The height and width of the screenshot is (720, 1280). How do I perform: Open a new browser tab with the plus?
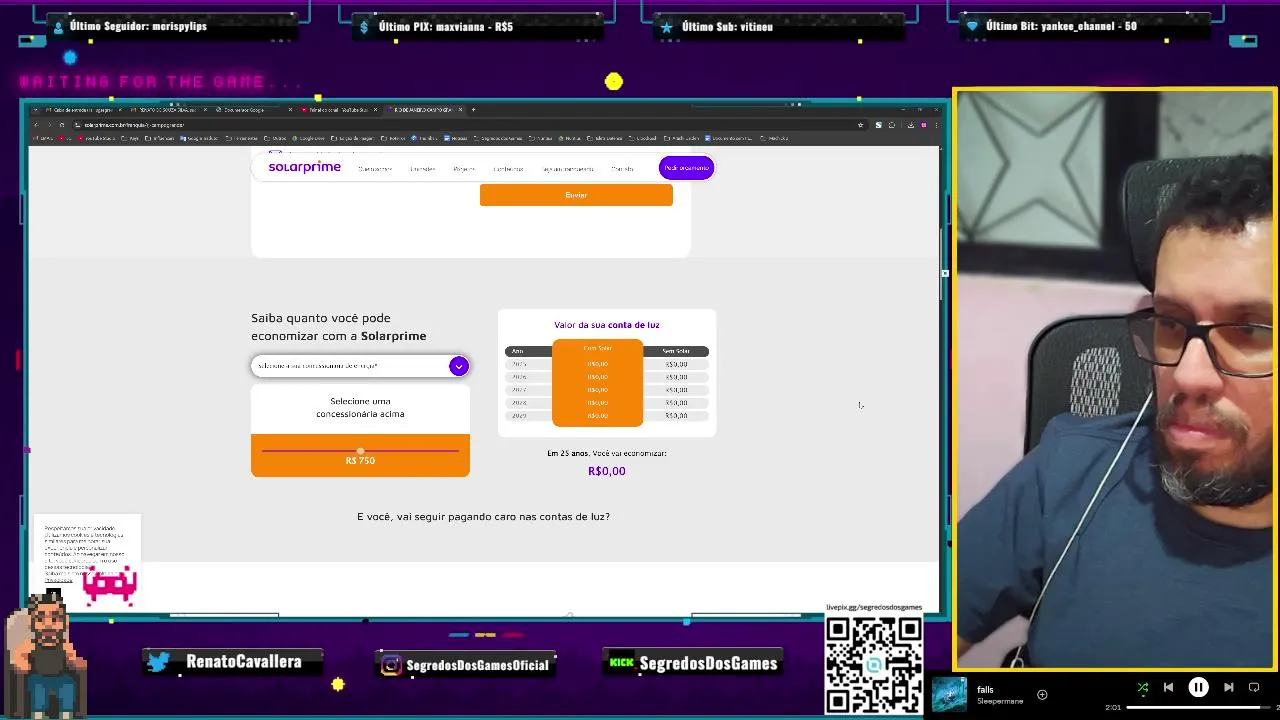point(473,109)
